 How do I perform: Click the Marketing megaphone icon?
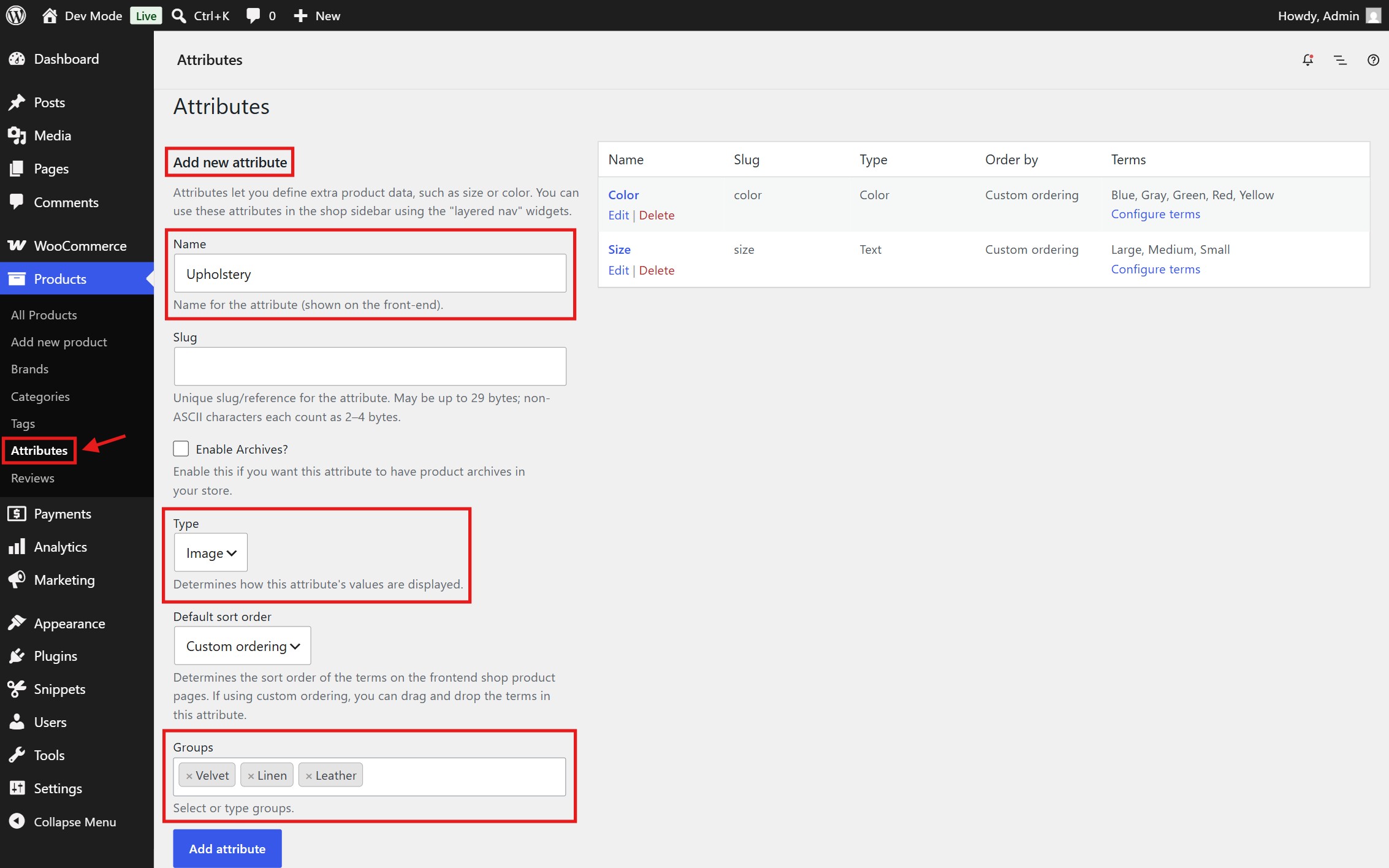pyautogui.click(x=17, y=579)
